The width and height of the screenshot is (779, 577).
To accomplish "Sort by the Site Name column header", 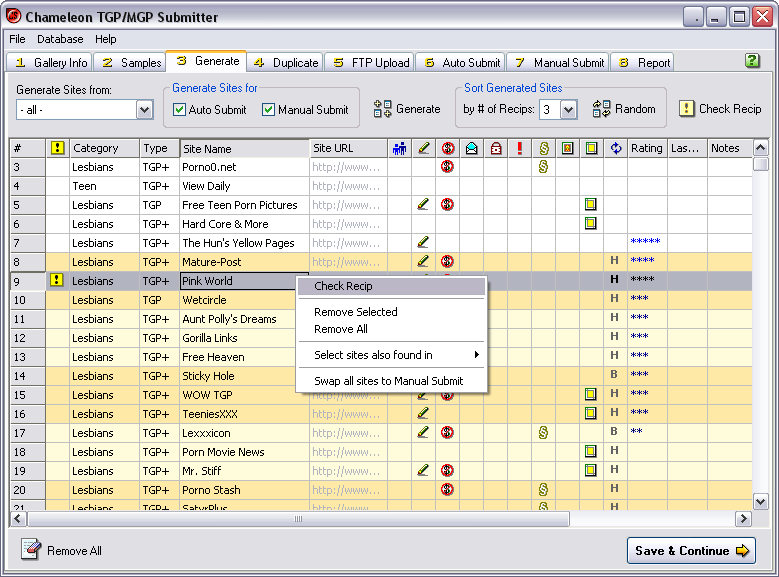I will click(244, 149).
